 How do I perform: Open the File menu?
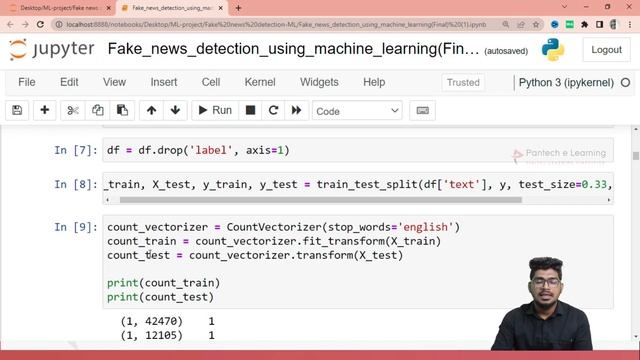(27, 82)
